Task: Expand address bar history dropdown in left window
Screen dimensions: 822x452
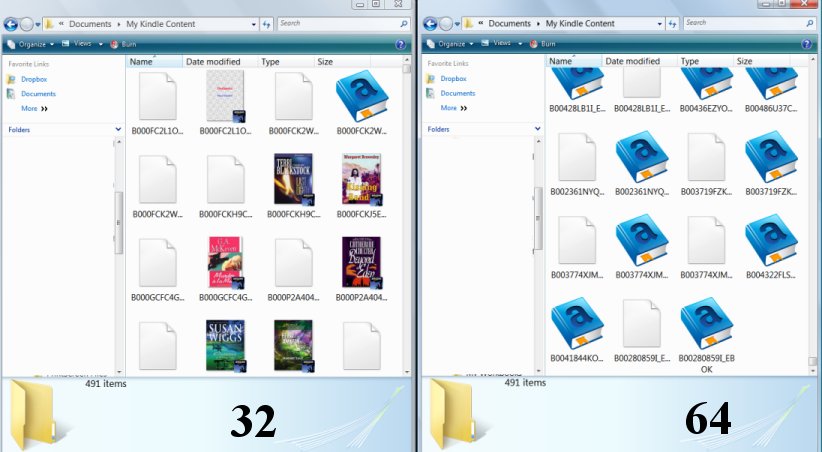Action: (x=254, y=25)
